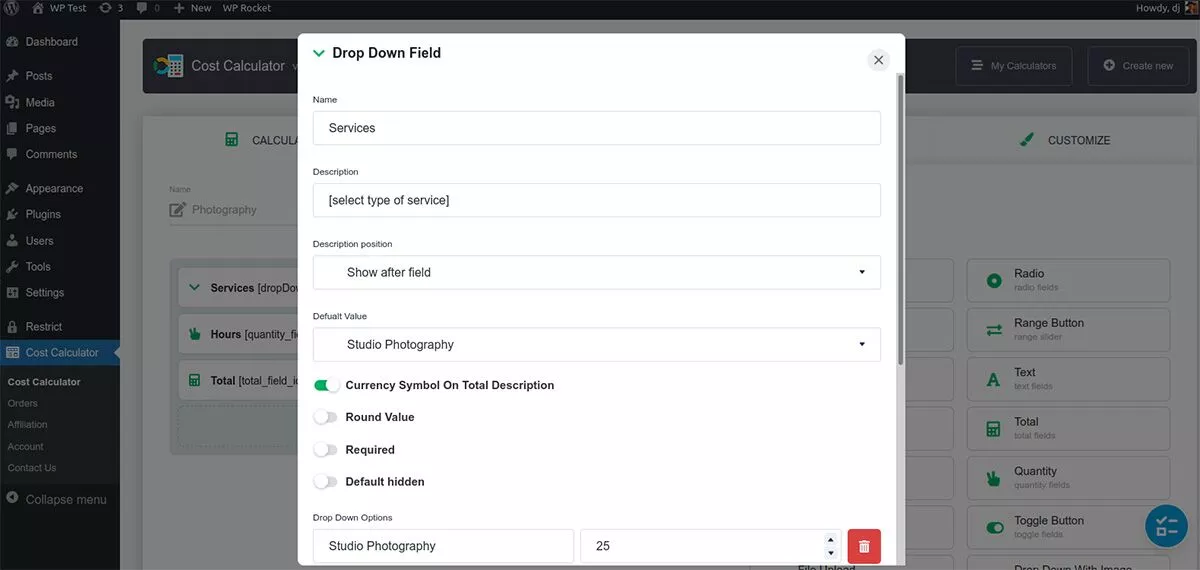Open Contact Us submenu link
This screenshot has width=1200, height=570.
(x=32, y=467)
